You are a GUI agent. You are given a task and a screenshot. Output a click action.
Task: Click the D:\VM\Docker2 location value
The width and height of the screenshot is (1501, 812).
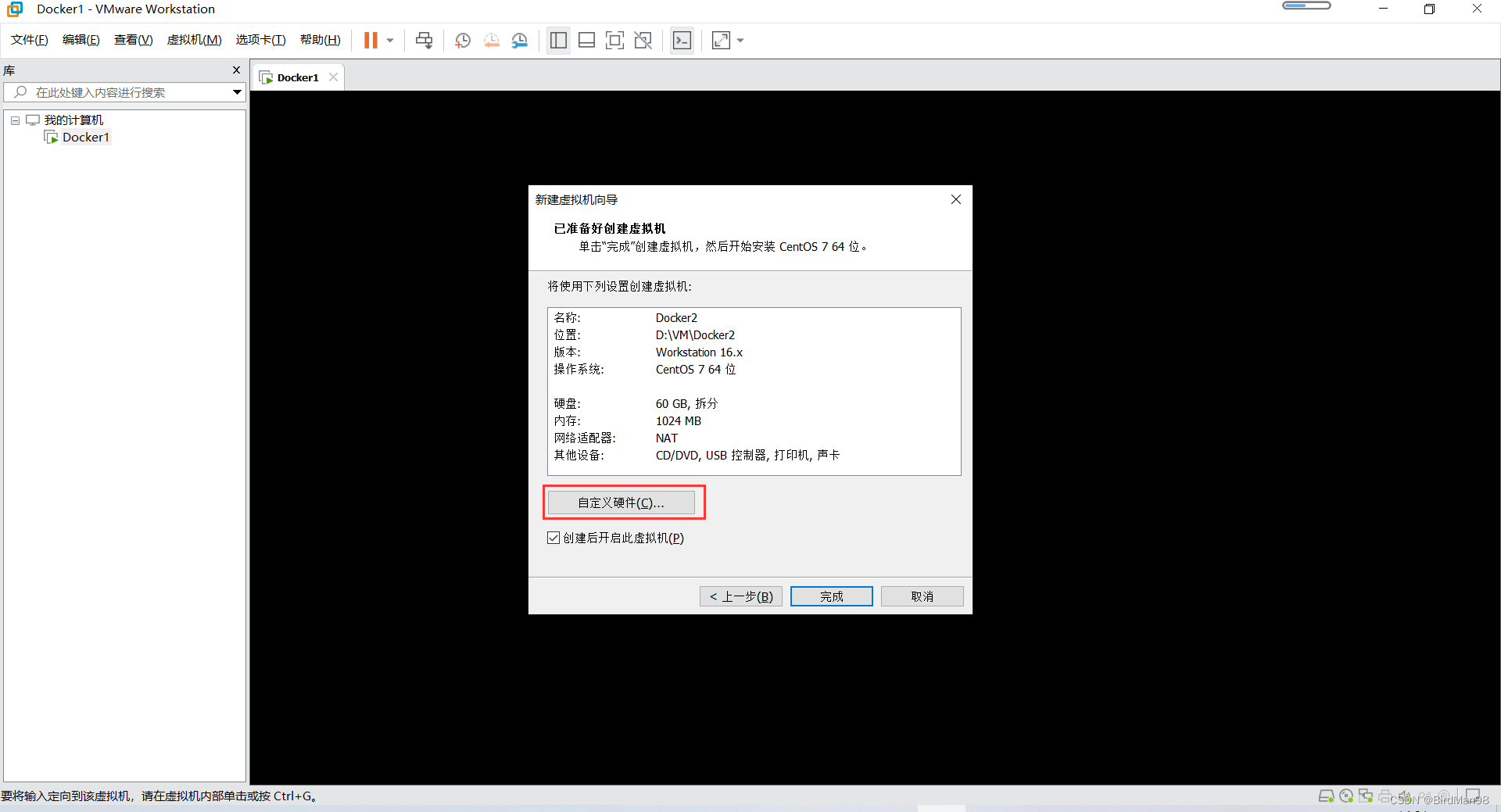tap(695, 335)
